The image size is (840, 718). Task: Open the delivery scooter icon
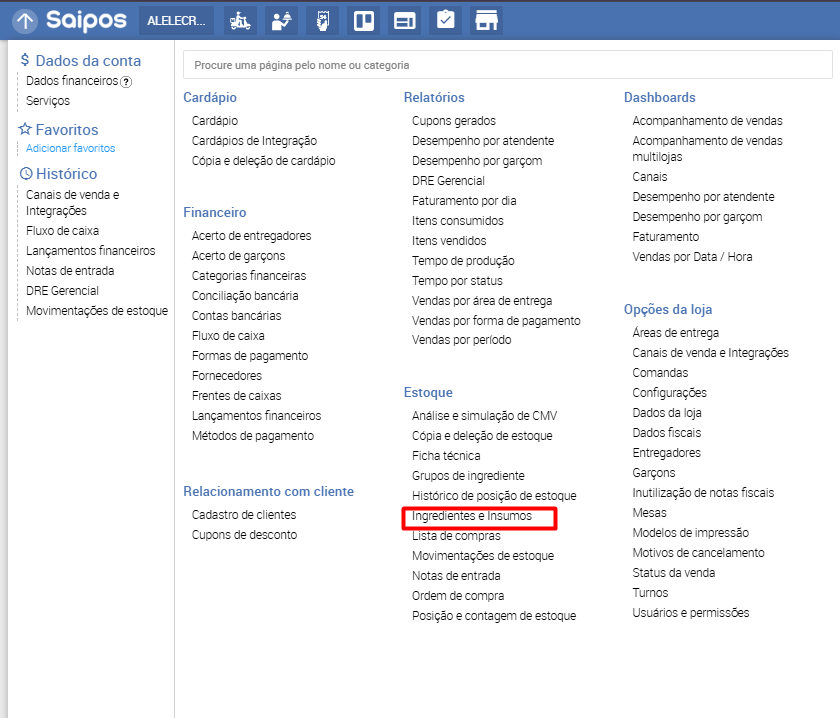point(239,21)
